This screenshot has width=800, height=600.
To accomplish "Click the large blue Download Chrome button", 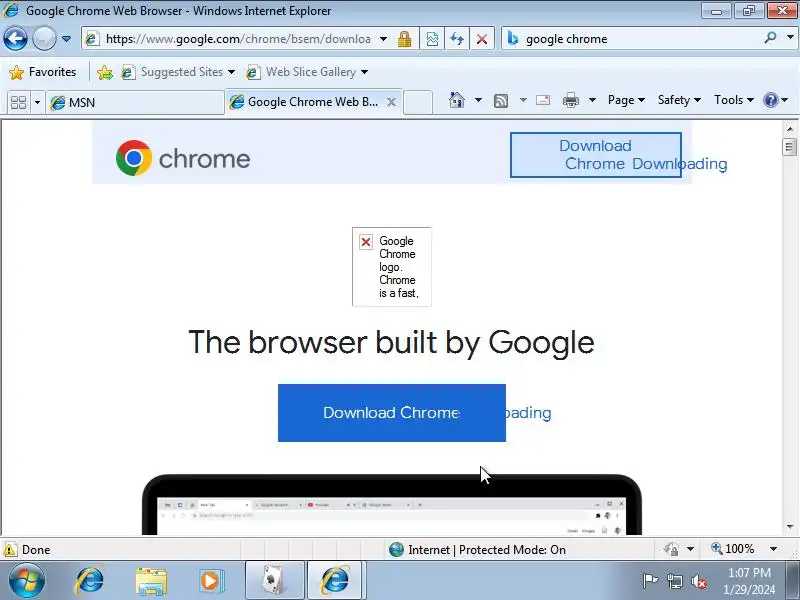I will [391, 413].
